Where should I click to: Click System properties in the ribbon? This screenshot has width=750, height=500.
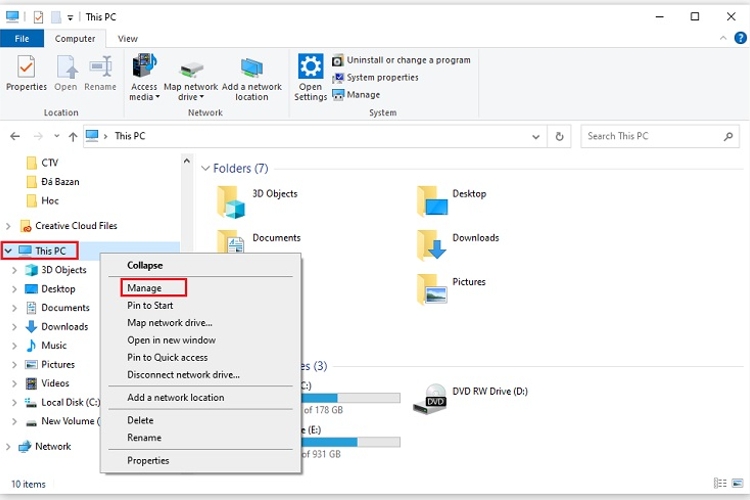[375, 78]
